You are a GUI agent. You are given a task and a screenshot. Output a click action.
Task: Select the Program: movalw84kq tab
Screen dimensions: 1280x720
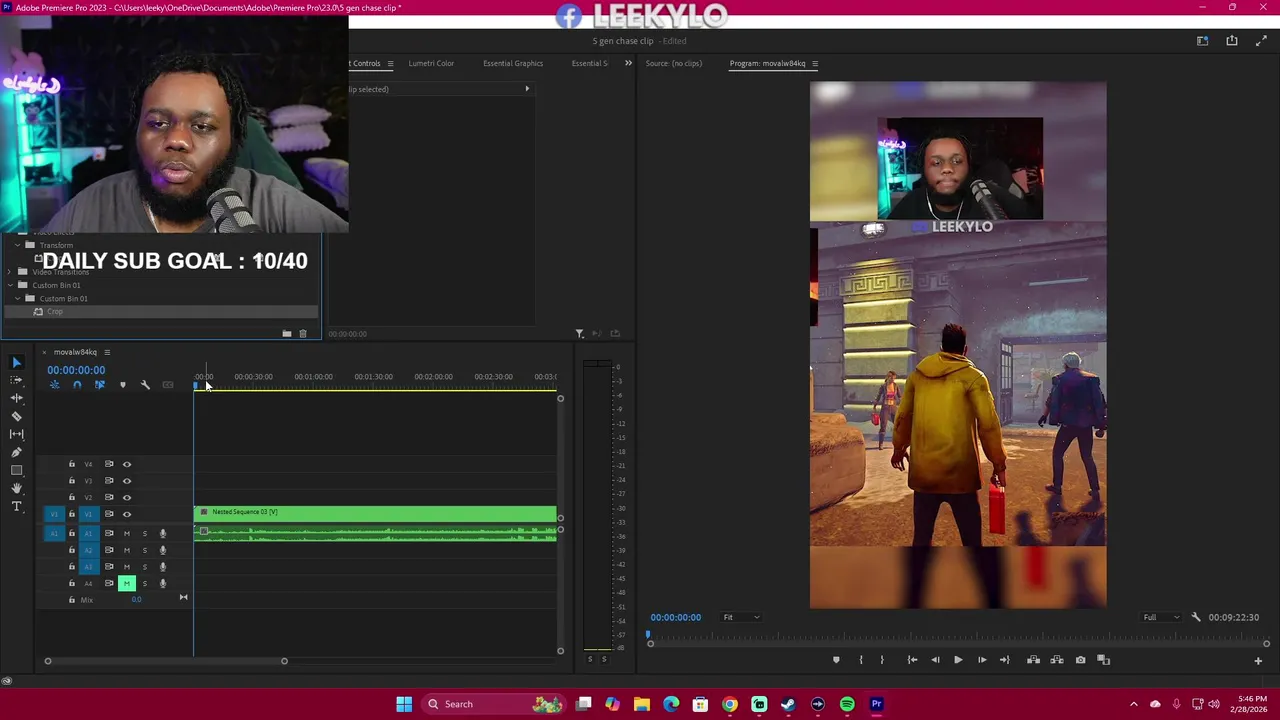click(x=767, y=63)
